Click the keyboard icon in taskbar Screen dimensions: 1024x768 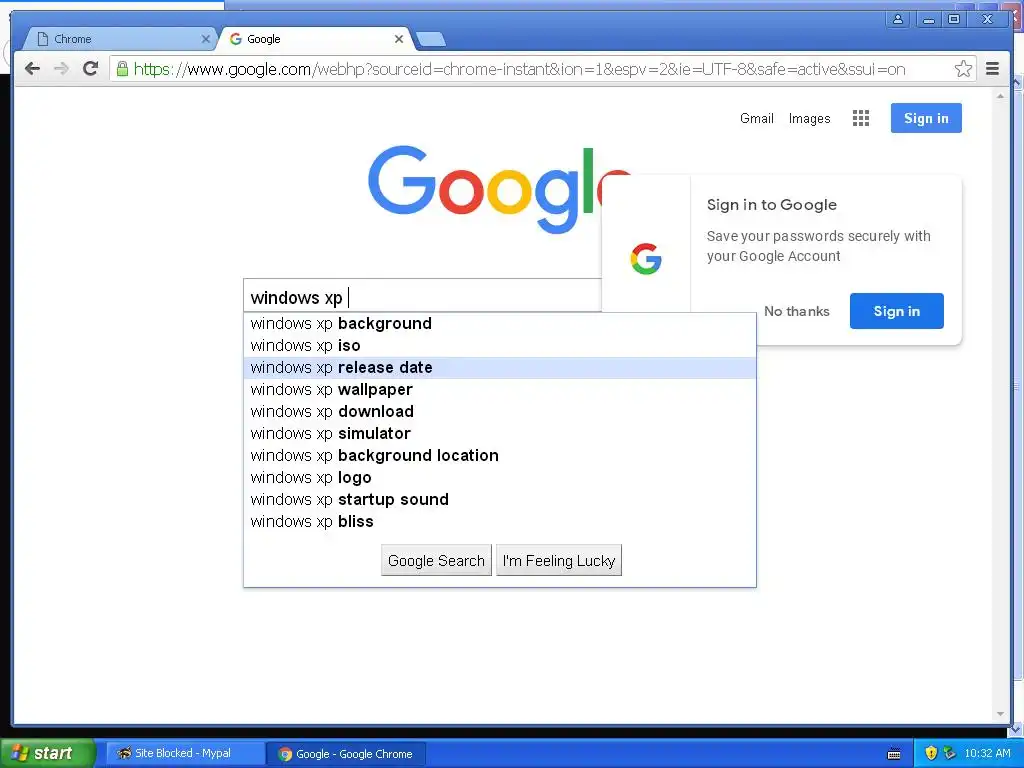point(894,754)
